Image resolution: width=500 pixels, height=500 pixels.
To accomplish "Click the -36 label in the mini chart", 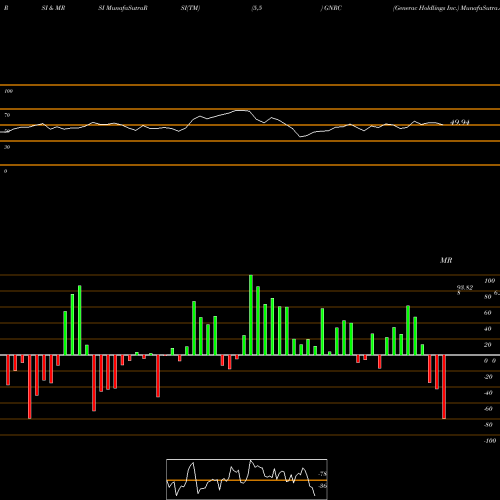I will 323,486.
